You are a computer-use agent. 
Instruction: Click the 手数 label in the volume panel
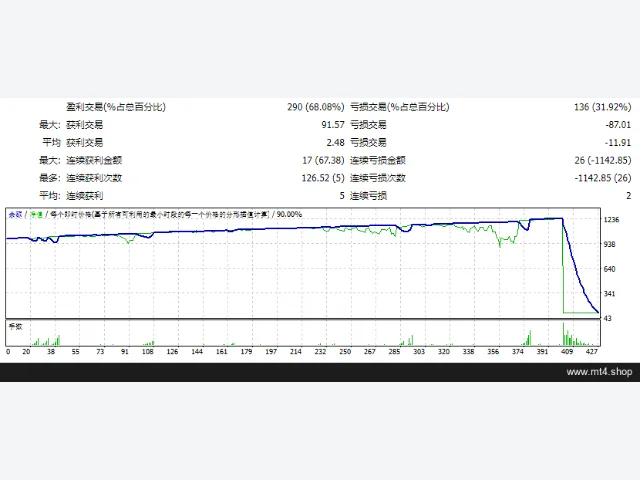pyautogui.click(x=16, y=327)
